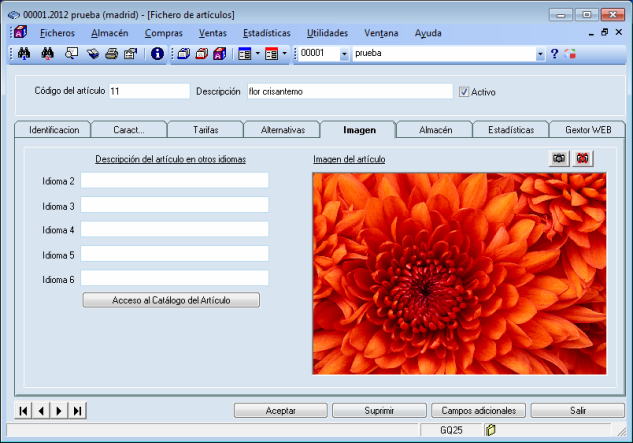Switch to the Gextor WEB tab

click(587, 130)
